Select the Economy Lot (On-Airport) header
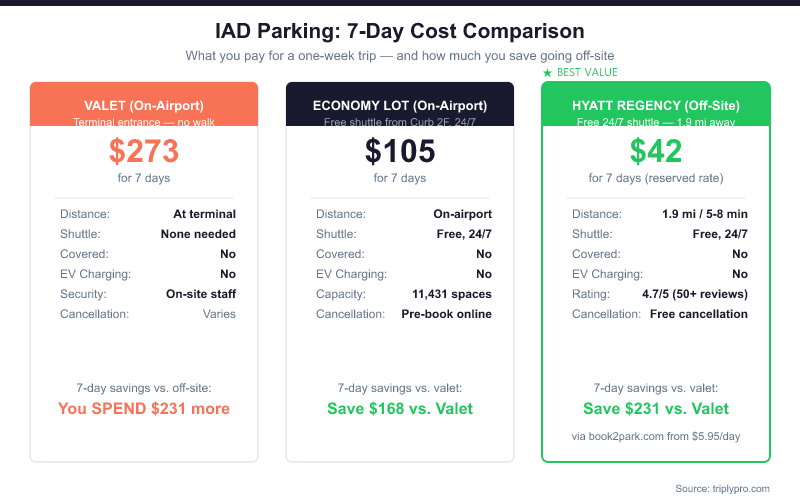 (x=400, y=106)
